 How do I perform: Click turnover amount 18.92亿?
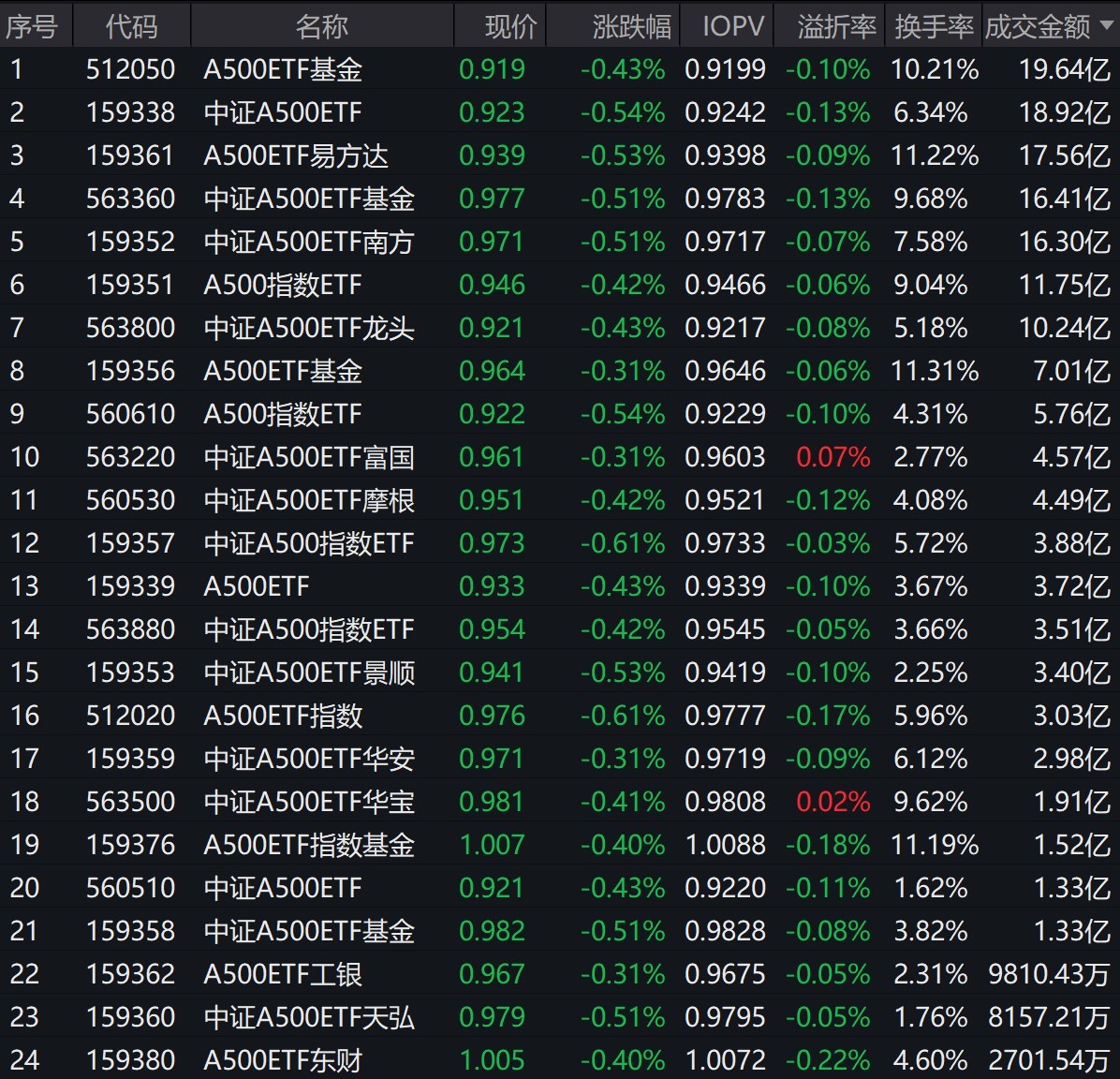coord(1065,112)
